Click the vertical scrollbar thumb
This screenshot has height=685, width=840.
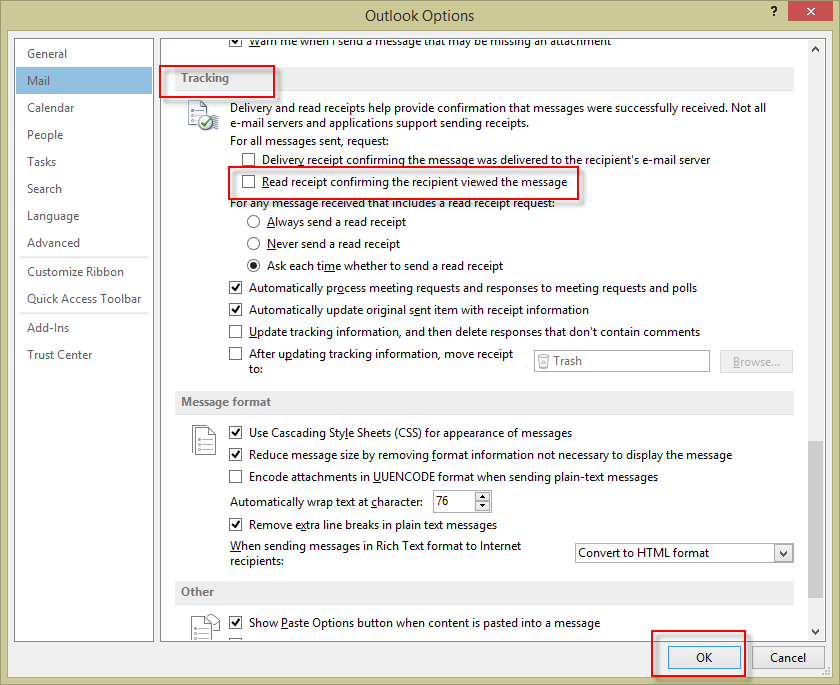[x=815, y=519]
